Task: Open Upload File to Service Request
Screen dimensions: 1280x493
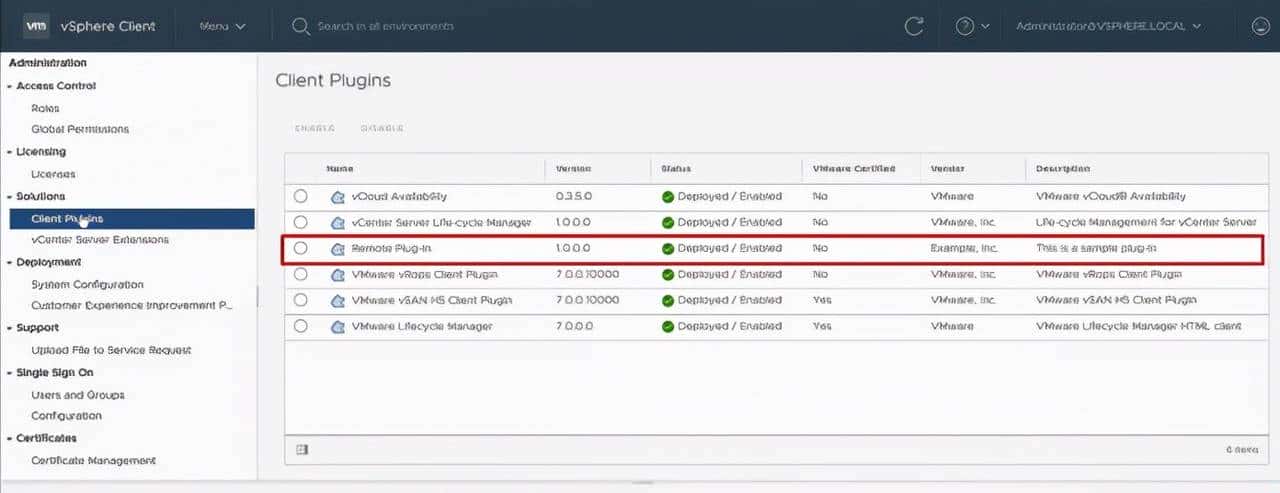Action: (x=111, y=350)
